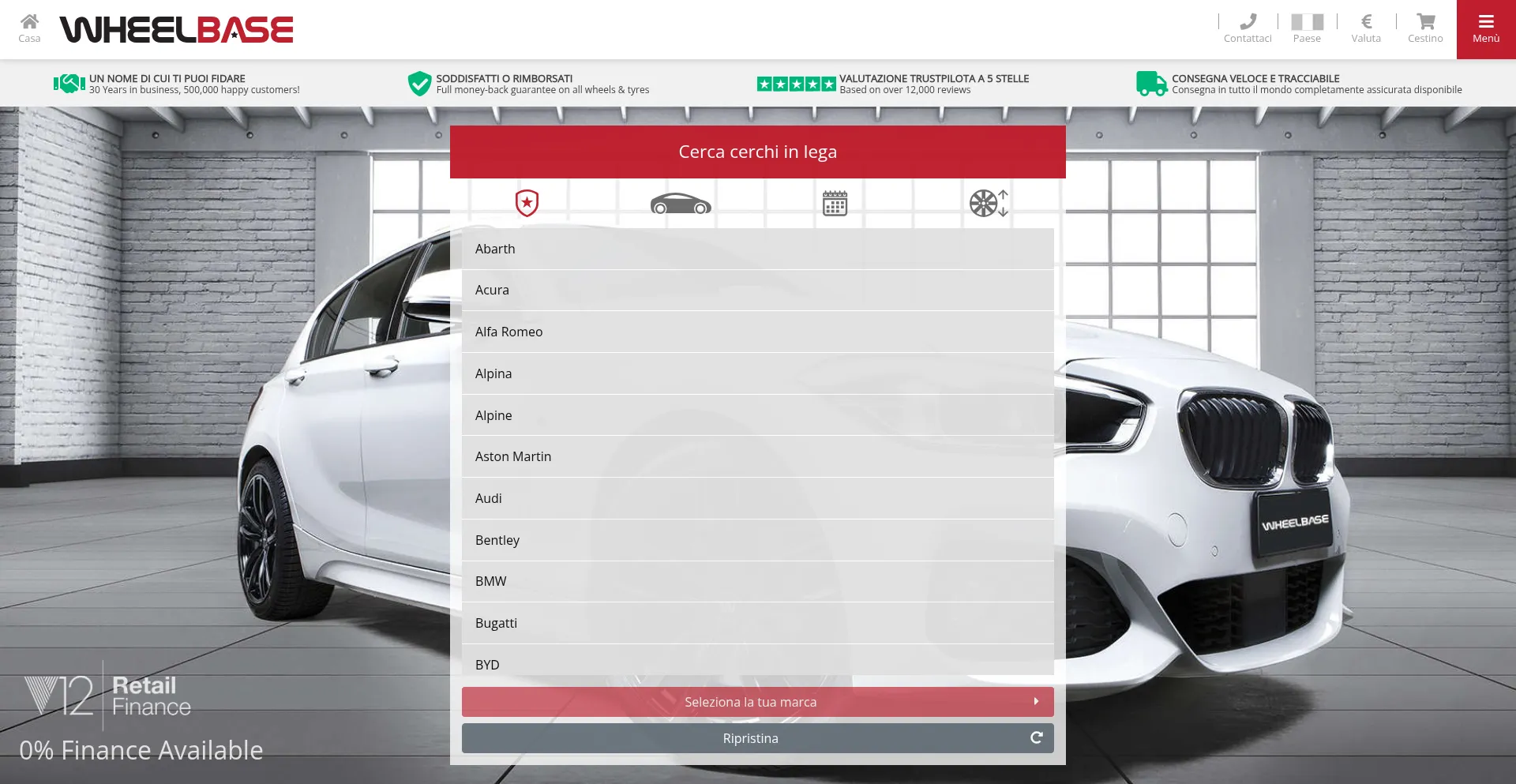The width and height of the screenshot is (1516, 784).
Task: Click the handshake trust icon
Action: coord(69,83)
